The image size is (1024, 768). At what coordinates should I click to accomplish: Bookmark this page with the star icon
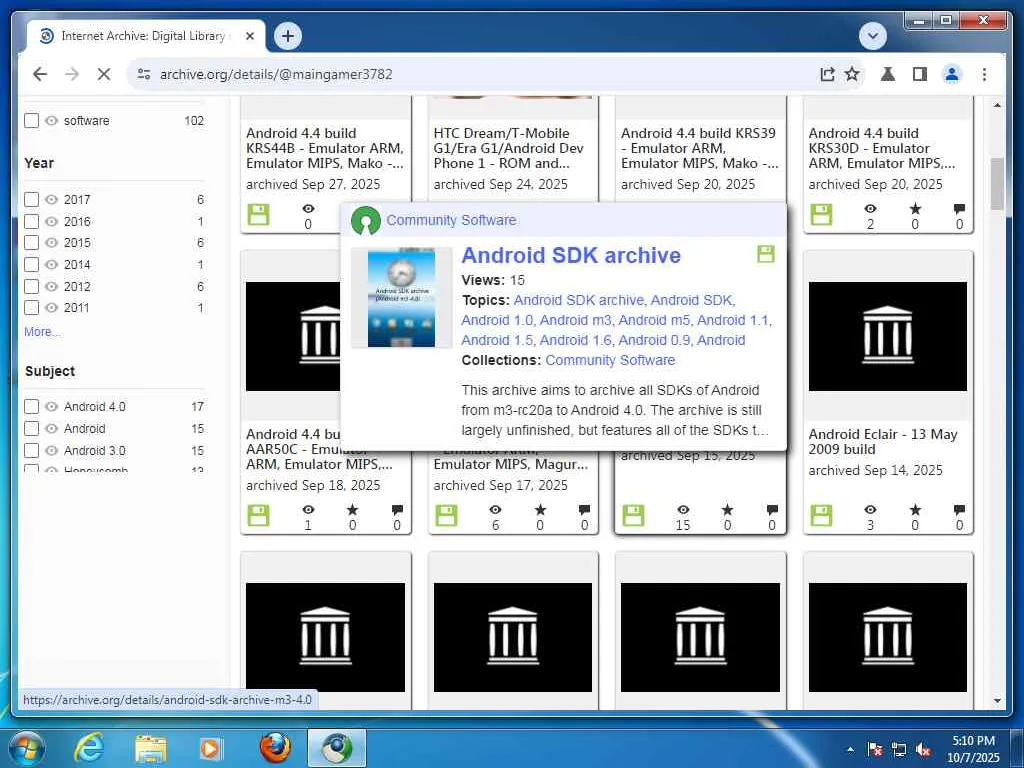pyautogui.click(x=852, y=74)
